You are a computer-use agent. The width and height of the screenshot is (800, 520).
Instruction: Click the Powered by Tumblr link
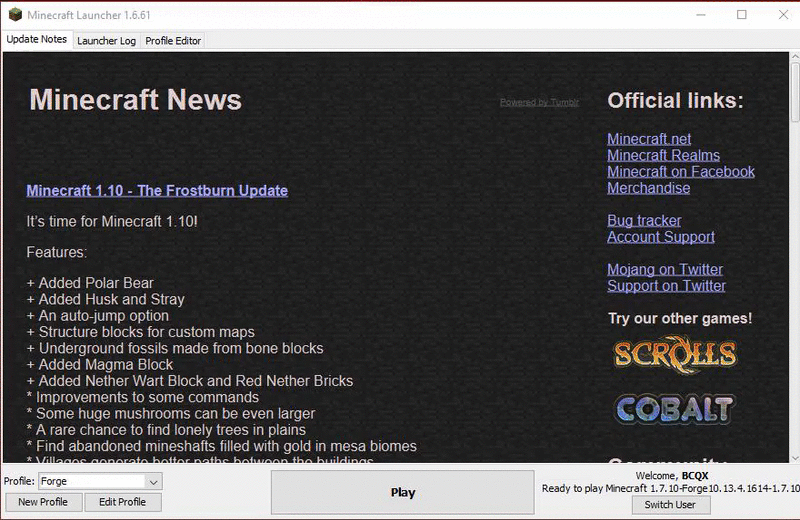pos(539,103)
